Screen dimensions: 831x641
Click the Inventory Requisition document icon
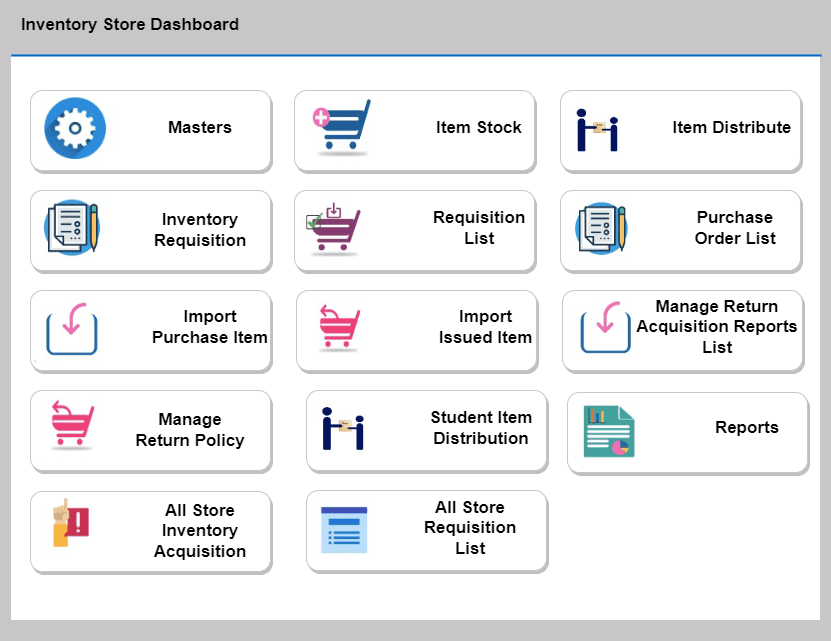click(x=72, y=228)
